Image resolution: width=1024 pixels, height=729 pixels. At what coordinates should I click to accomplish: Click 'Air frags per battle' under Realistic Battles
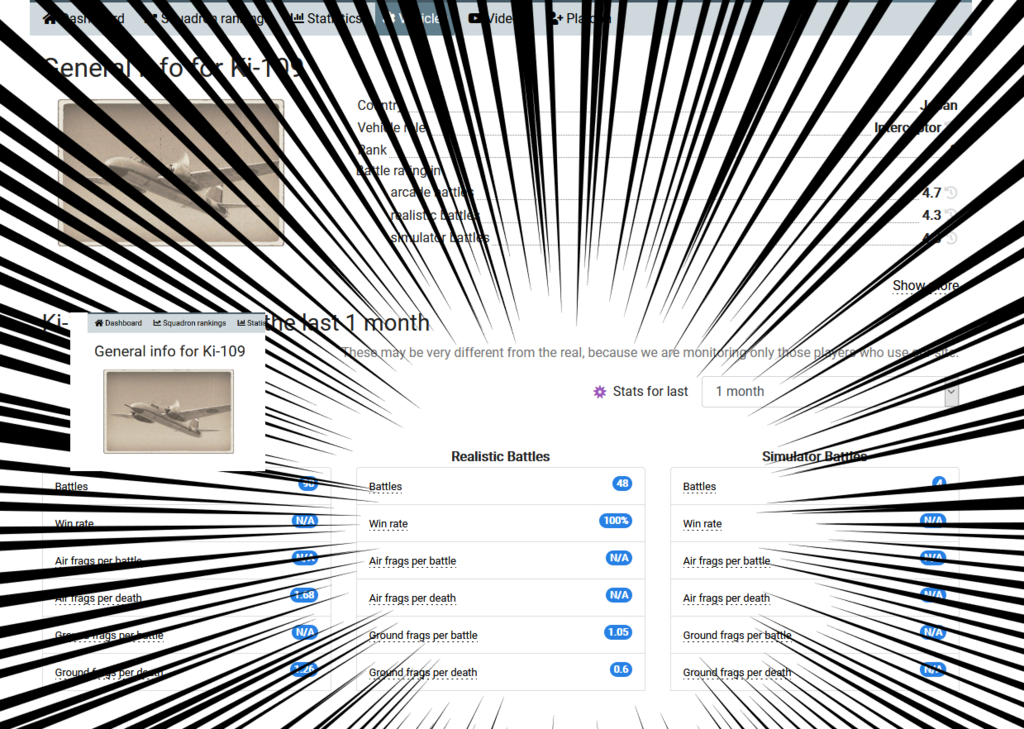point(412,561)
